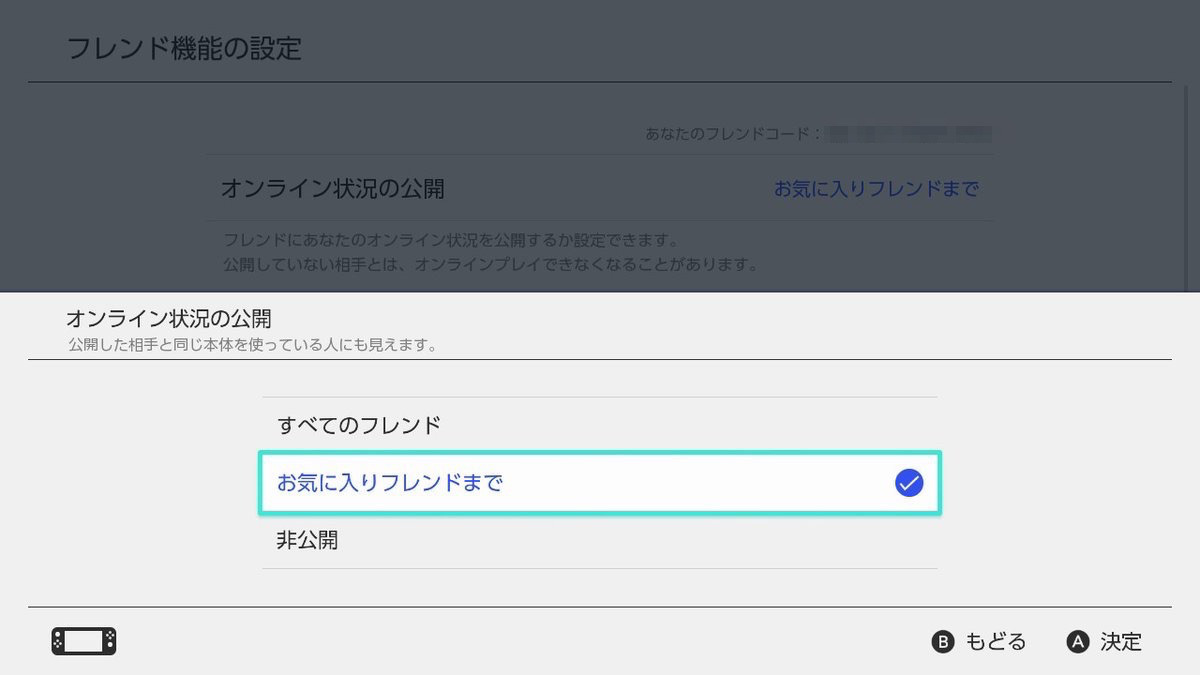Click the dialog title オンライン状況の公開
This screenshot has height=675, width=1200.
pyautogui.click(x=168, y=319)
